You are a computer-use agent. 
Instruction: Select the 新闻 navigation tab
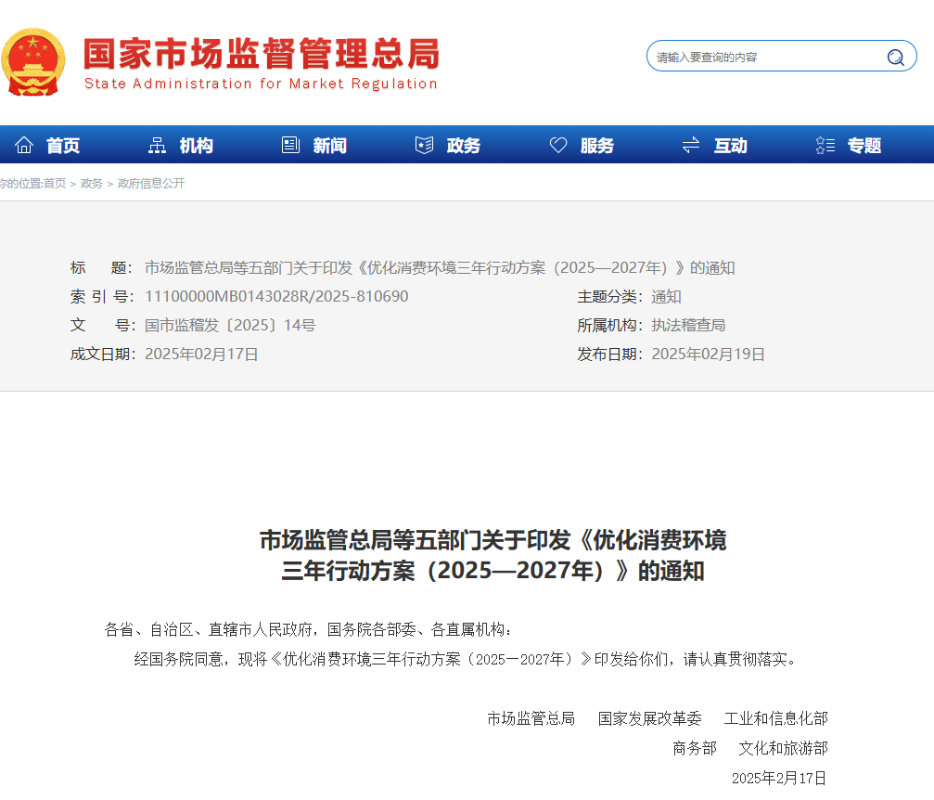click(x=330, y=146)
